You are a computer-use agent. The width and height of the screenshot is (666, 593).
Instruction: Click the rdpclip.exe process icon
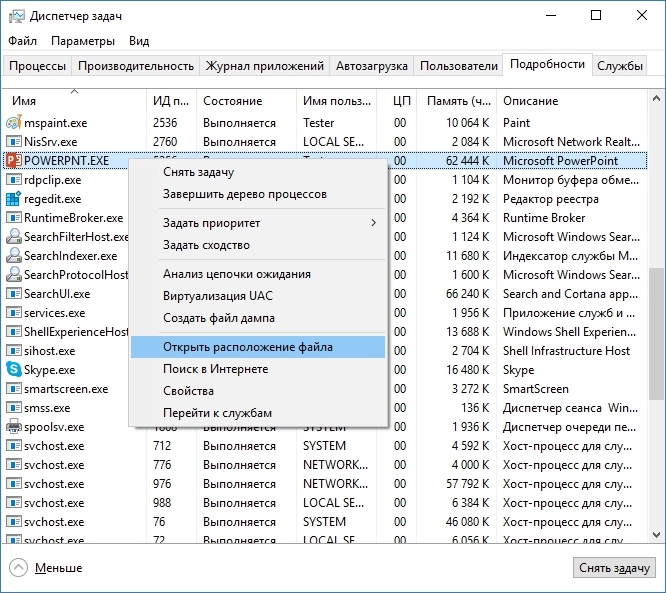(14, 180)
